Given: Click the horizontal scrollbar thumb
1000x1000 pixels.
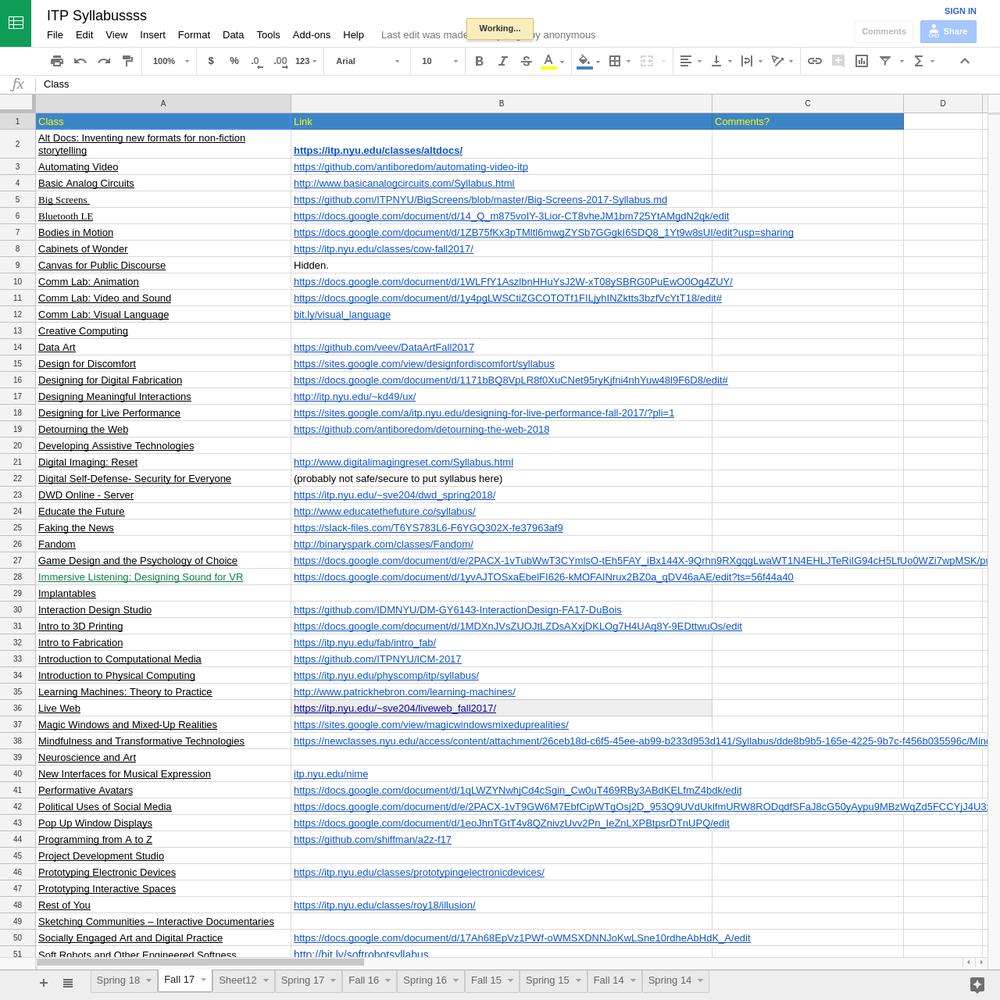Looking at the screenshot, I should click(199, 962).
